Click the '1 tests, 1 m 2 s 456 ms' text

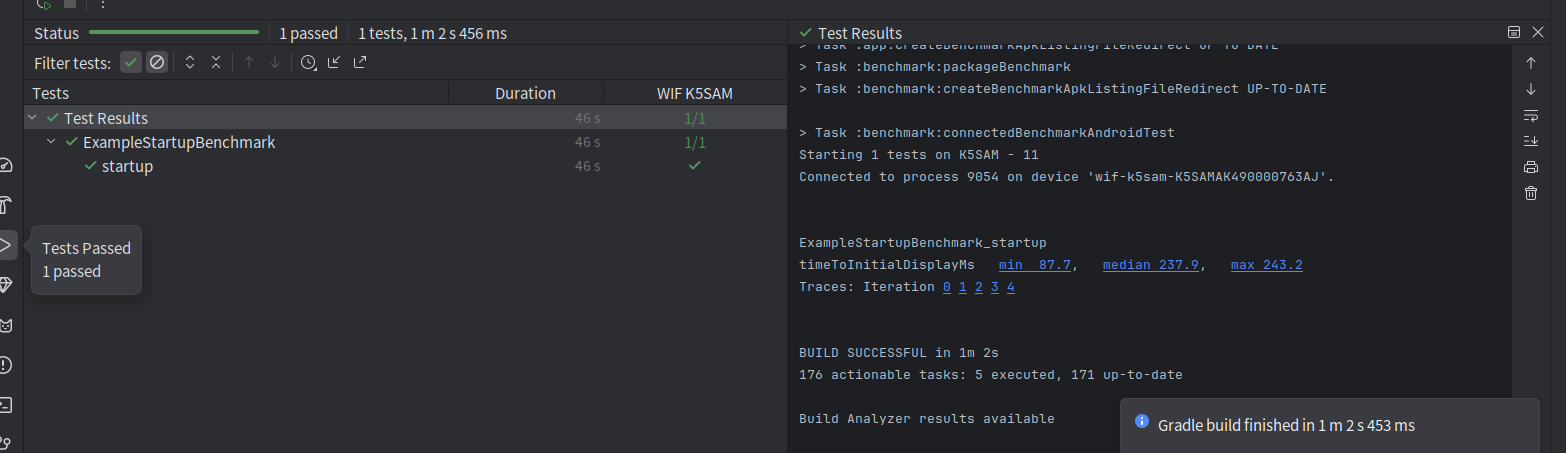(433, 33)
